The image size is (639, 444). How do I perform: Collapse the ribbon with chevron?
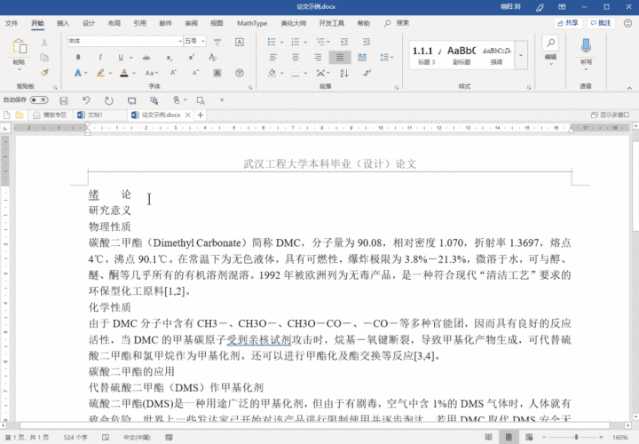coord(629,87)
